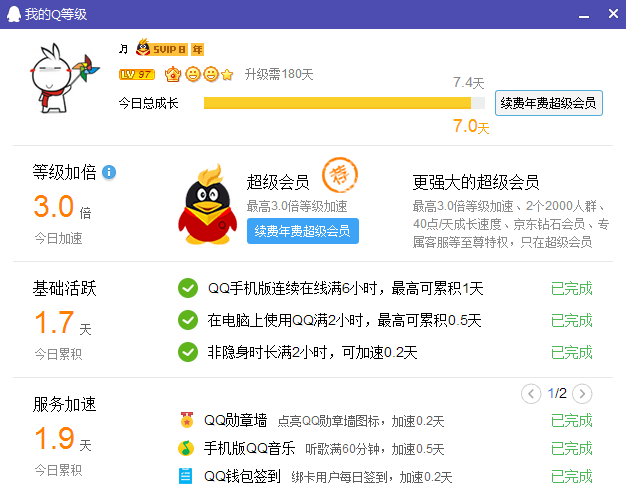
Task: Click the 1.7 天 base activity value
Action: click(x=63, y=323)
